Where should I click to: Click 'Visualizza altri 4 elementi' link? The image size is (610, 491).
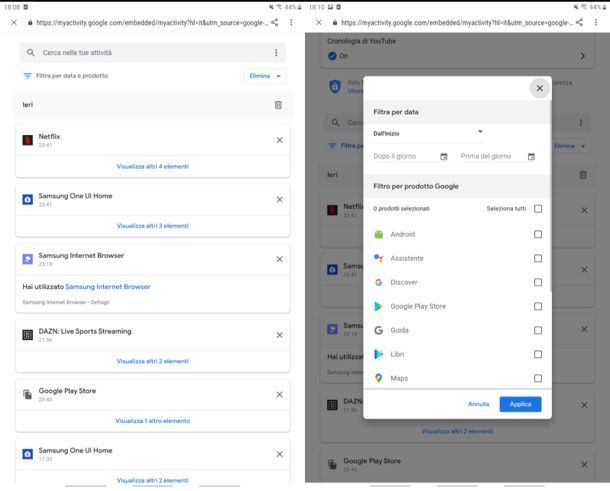tap(153, 167)
